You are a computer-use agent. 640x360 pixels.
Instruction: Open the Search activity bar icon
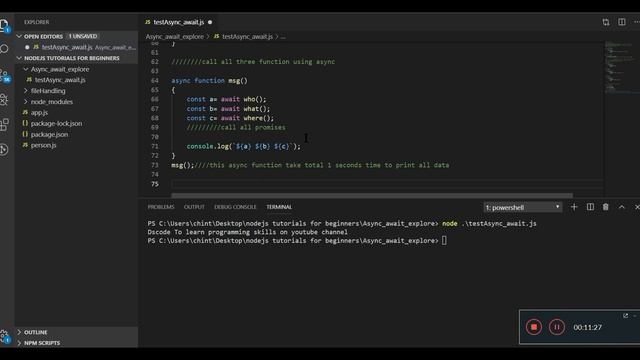[x=4, y=49]
